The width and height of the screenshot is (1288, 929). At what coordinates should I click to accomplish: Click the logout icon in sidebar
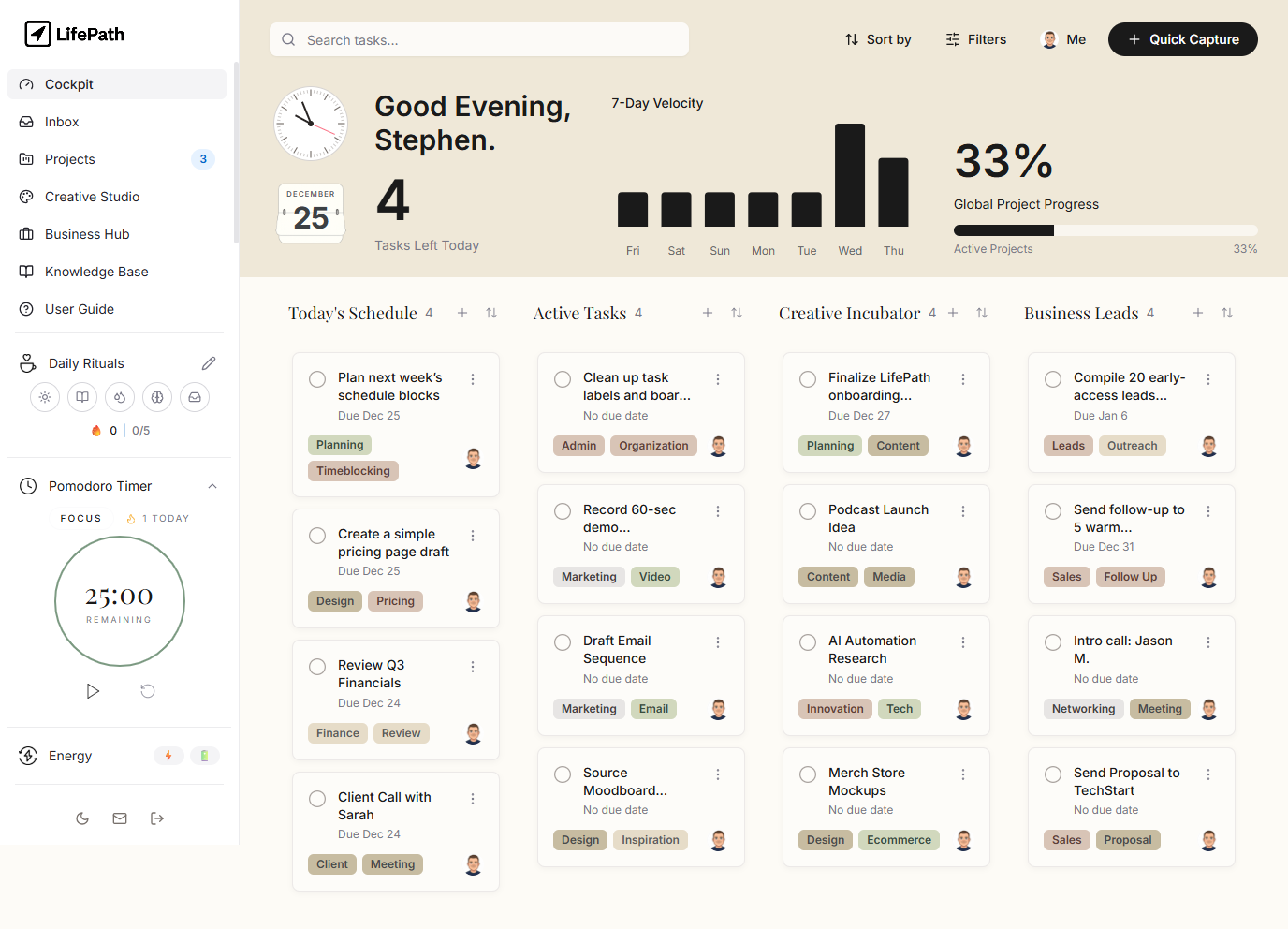(x=157, y=818)
